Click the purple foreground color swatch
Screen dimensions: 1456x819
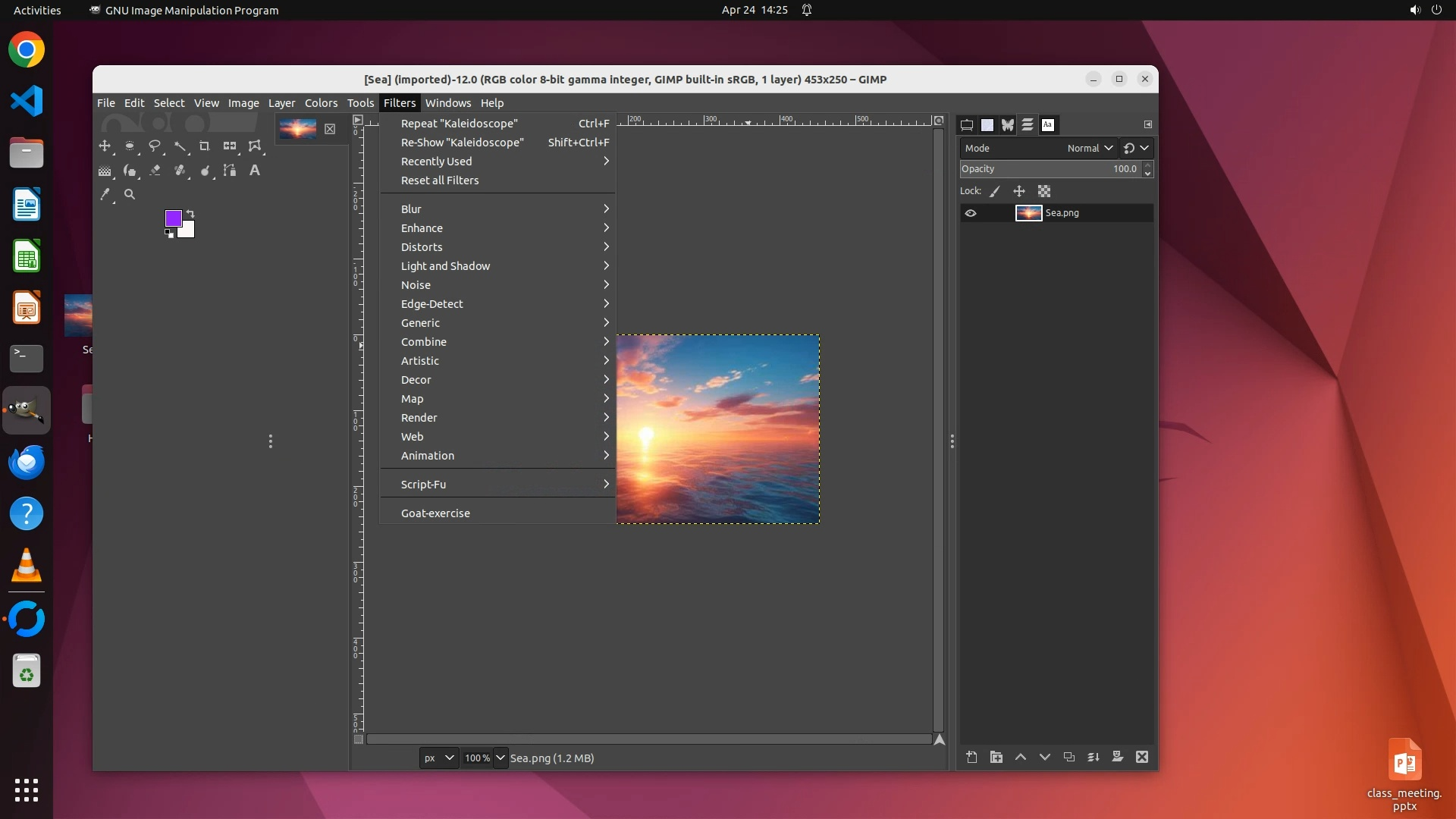tap(173, 218)
